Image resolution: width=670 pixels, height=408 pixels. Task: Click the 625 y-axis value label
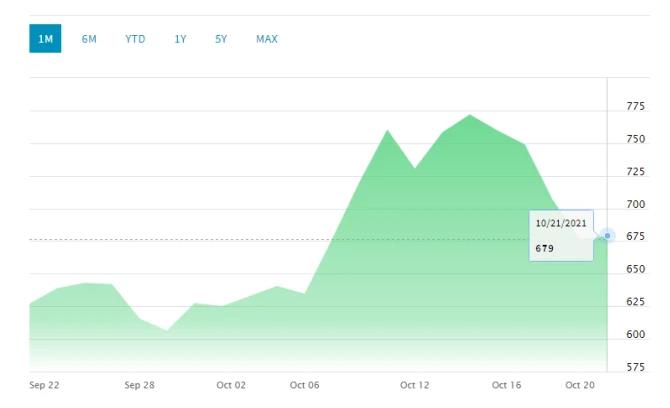(635, 302)
